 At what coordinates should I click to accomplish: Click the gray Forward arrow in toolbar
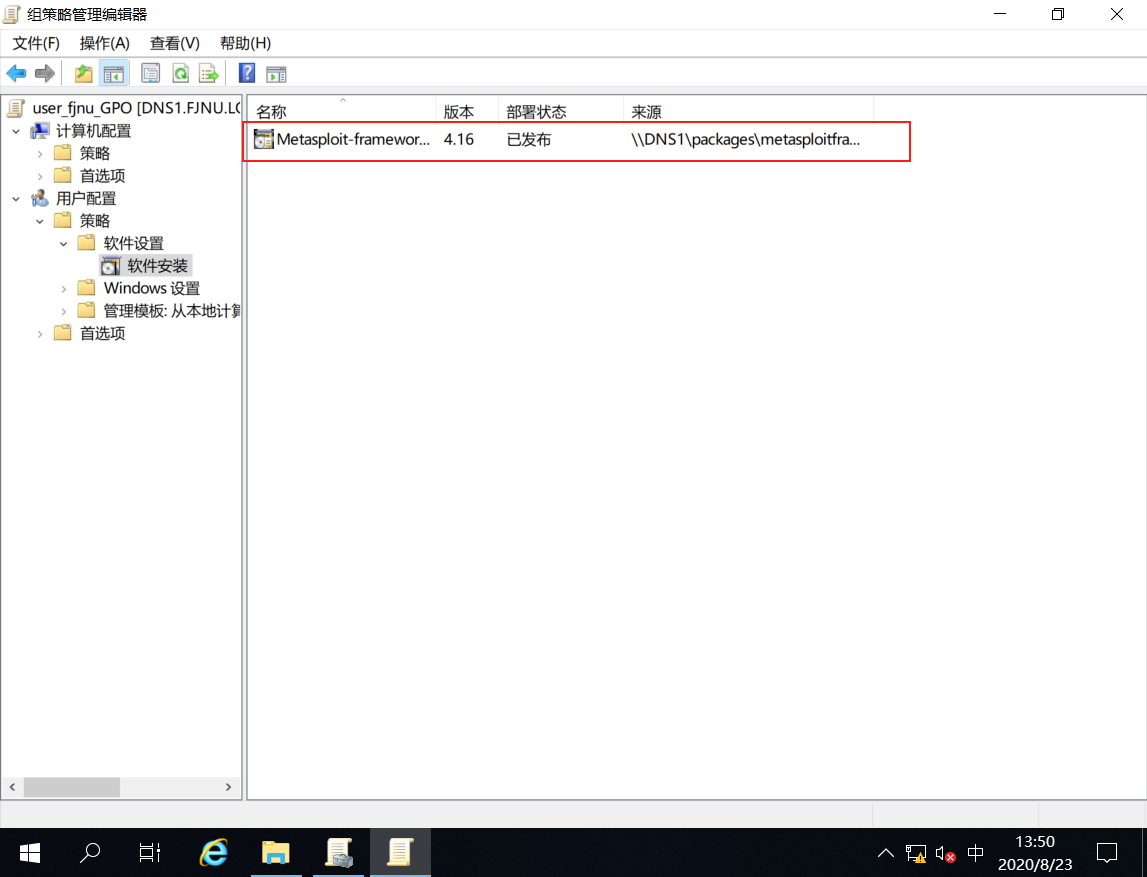point(45,73)
